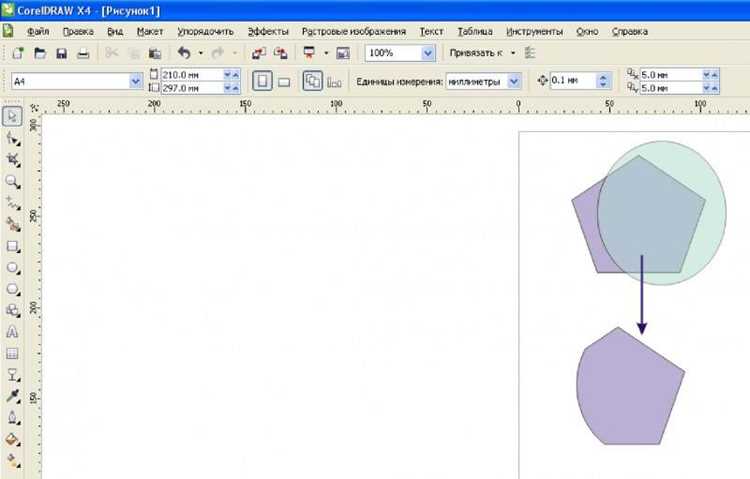
Task: Save the current drawing
Action: [x=61, y=53]
